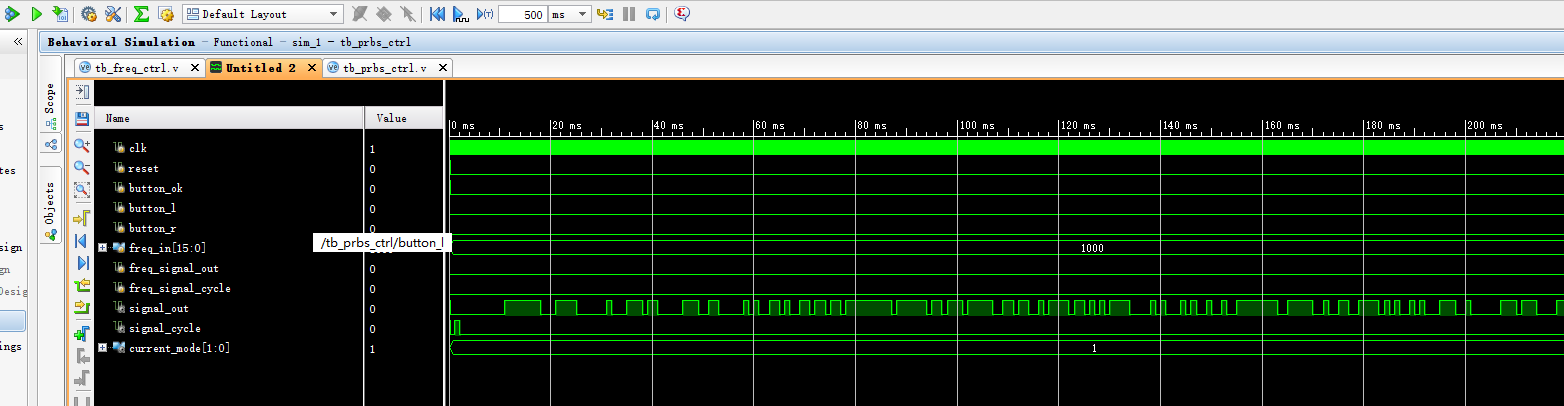This screenshot has width=1564, height=406.
Task: Click the Name column header
Action: (229, 118)
